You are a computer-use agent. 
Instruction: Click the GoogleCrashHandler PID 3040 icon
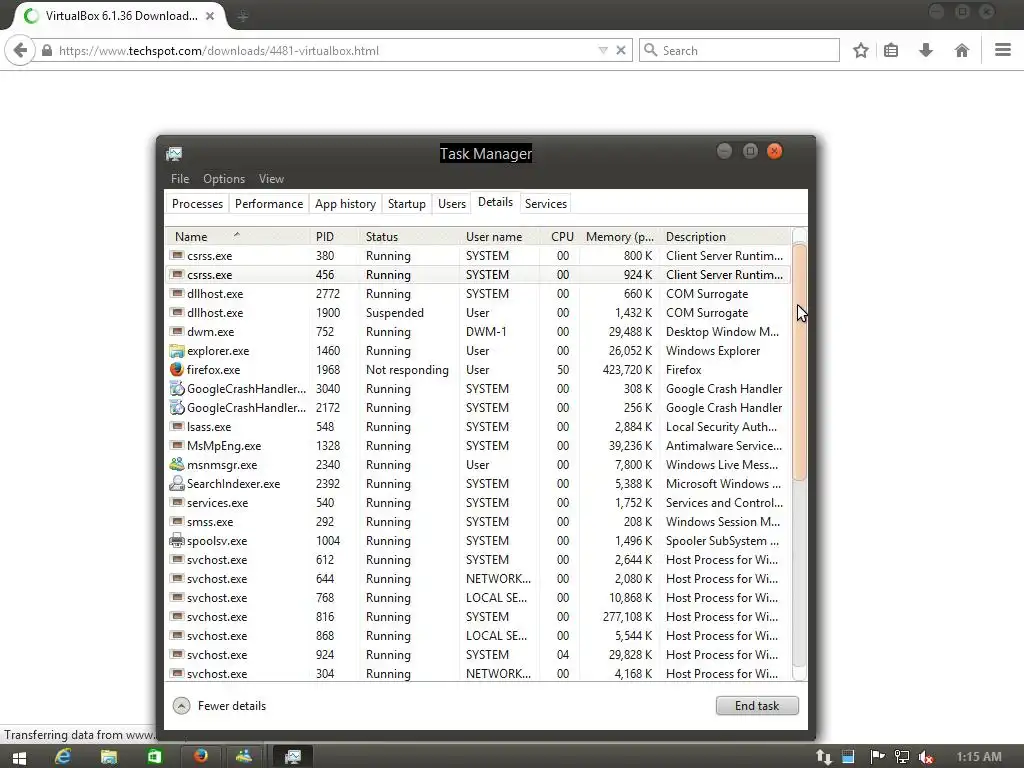point(176,388)
